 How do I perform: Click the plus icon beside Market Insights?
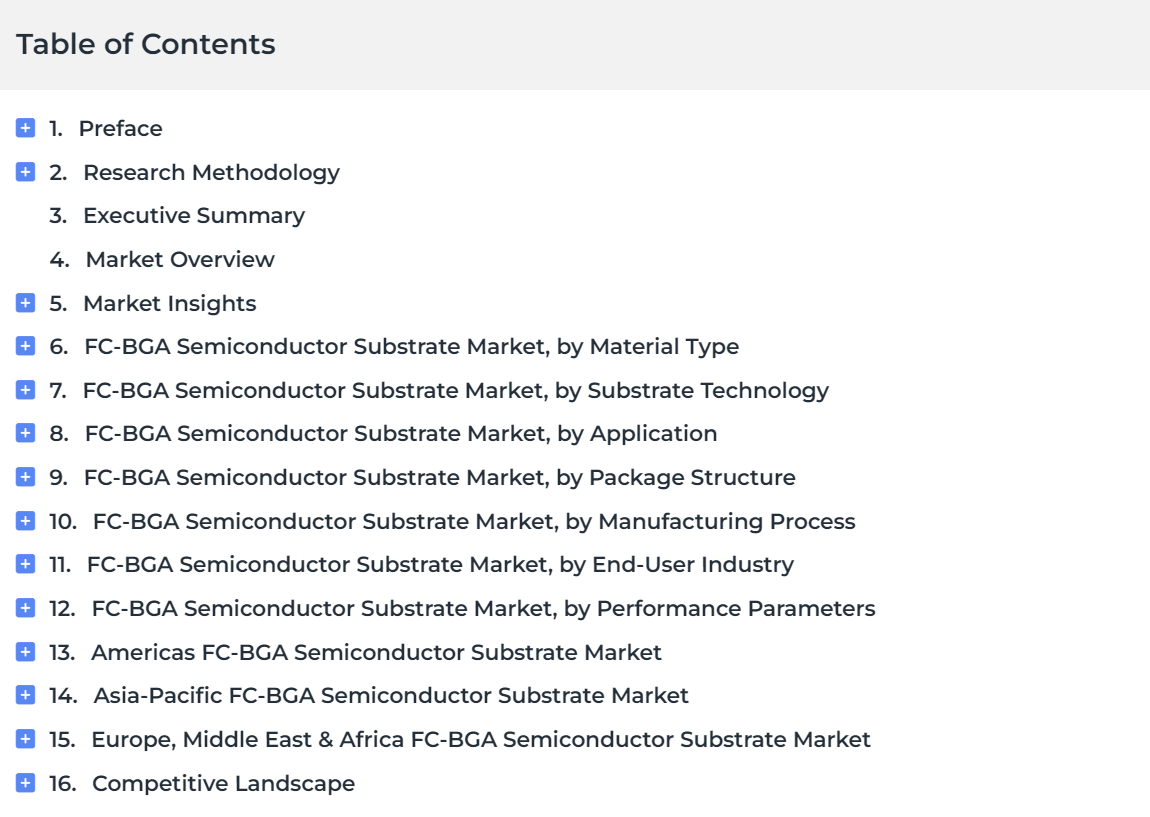point(25,303)
